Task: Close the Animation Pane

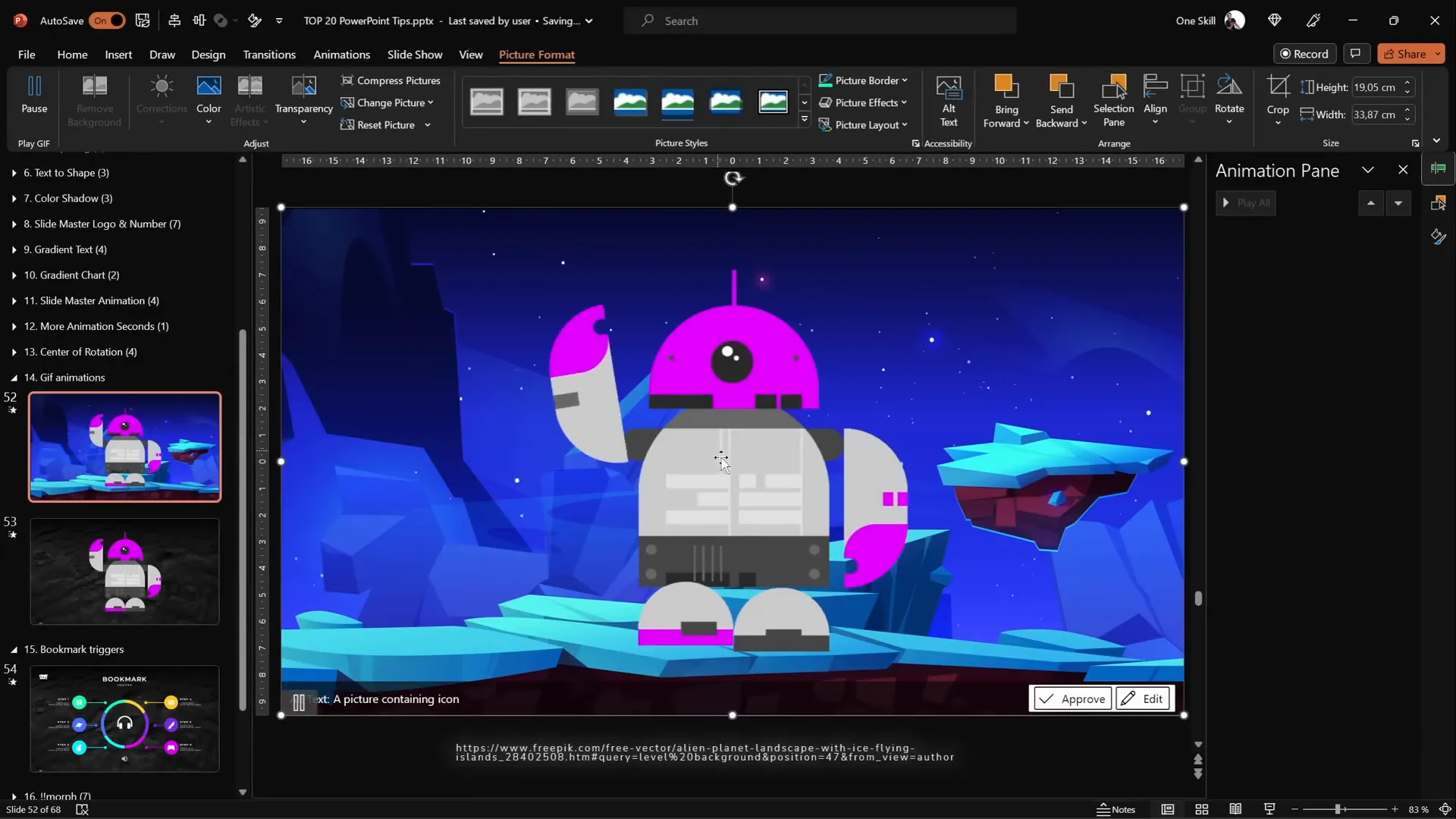Action: tap(1403, 171)
